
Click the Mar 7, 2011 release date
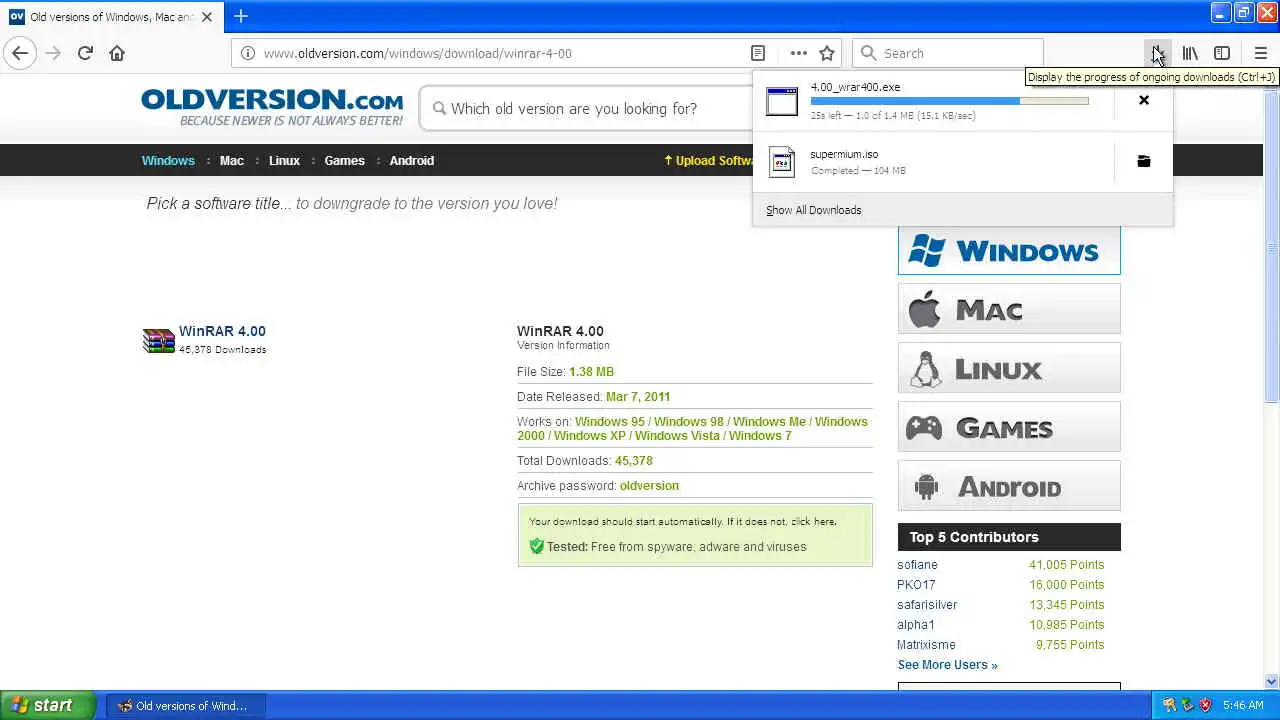coord(638,397)
